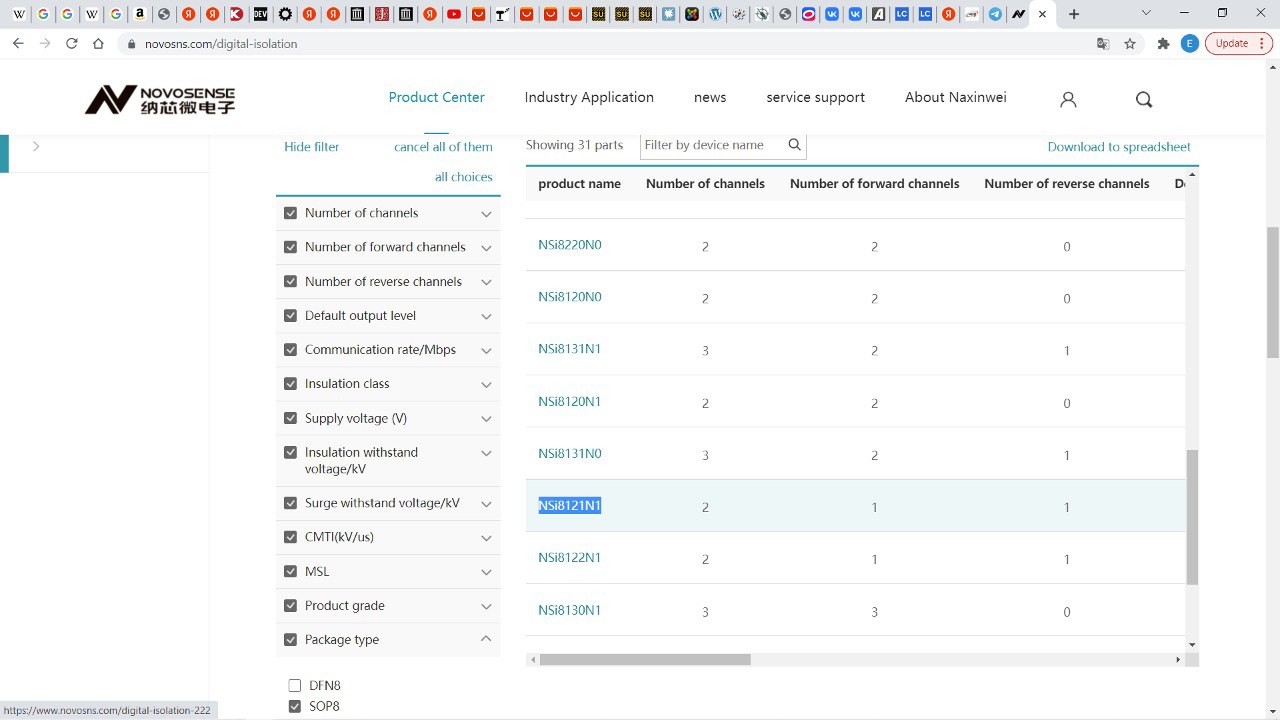
Task: Open tab search dropdown arrow
Action: (x=1146, y=14)
